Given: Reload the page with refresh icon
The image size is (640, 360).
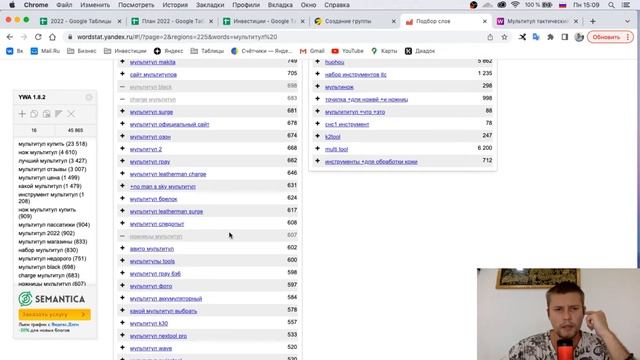Looking at the screenshot, I should pyautogui.click(x=38, y=37).
